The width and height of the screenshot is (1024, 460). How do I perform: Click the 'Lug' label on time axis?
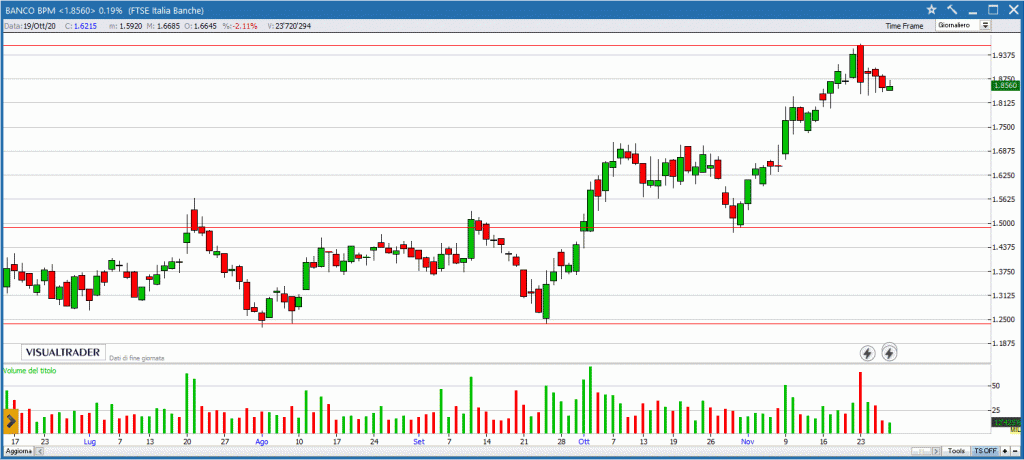click(90, 442)
